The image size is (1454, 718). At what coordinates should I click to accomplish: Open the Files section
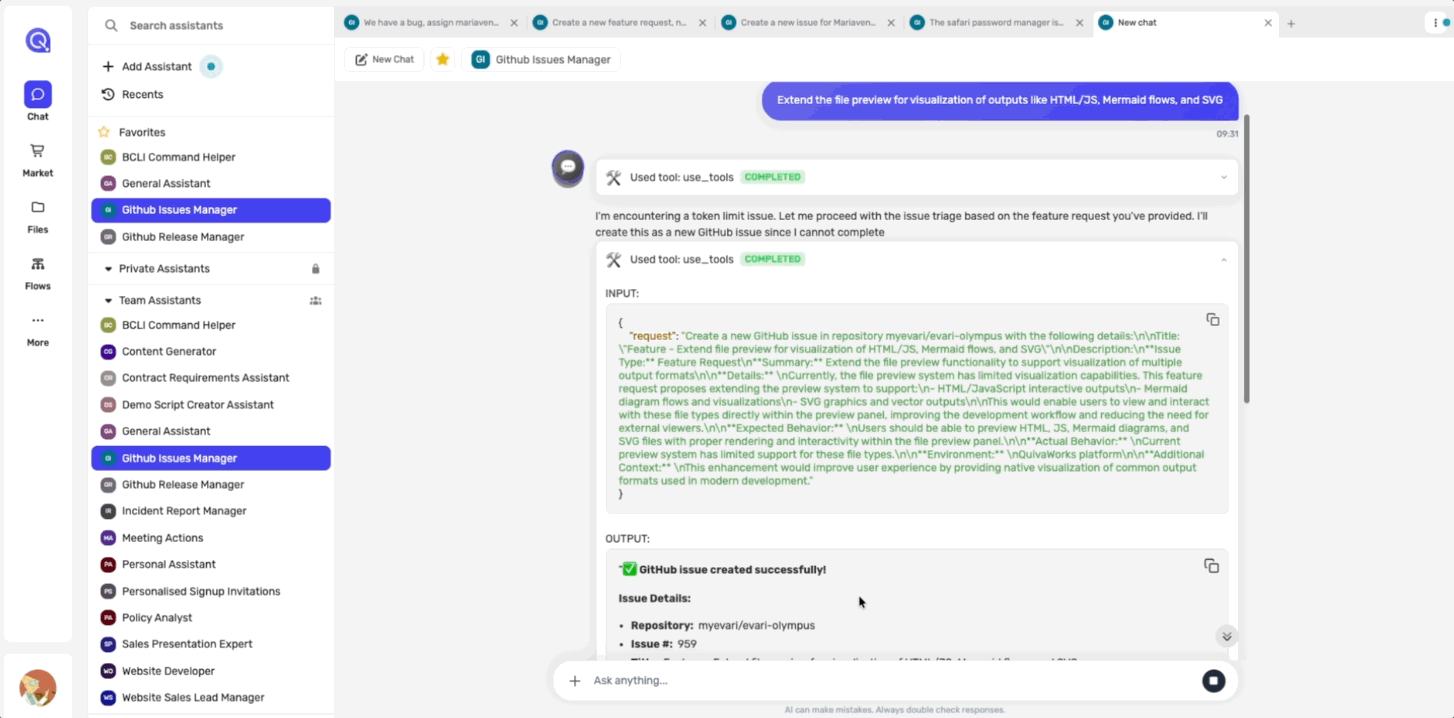click(37, 217)
